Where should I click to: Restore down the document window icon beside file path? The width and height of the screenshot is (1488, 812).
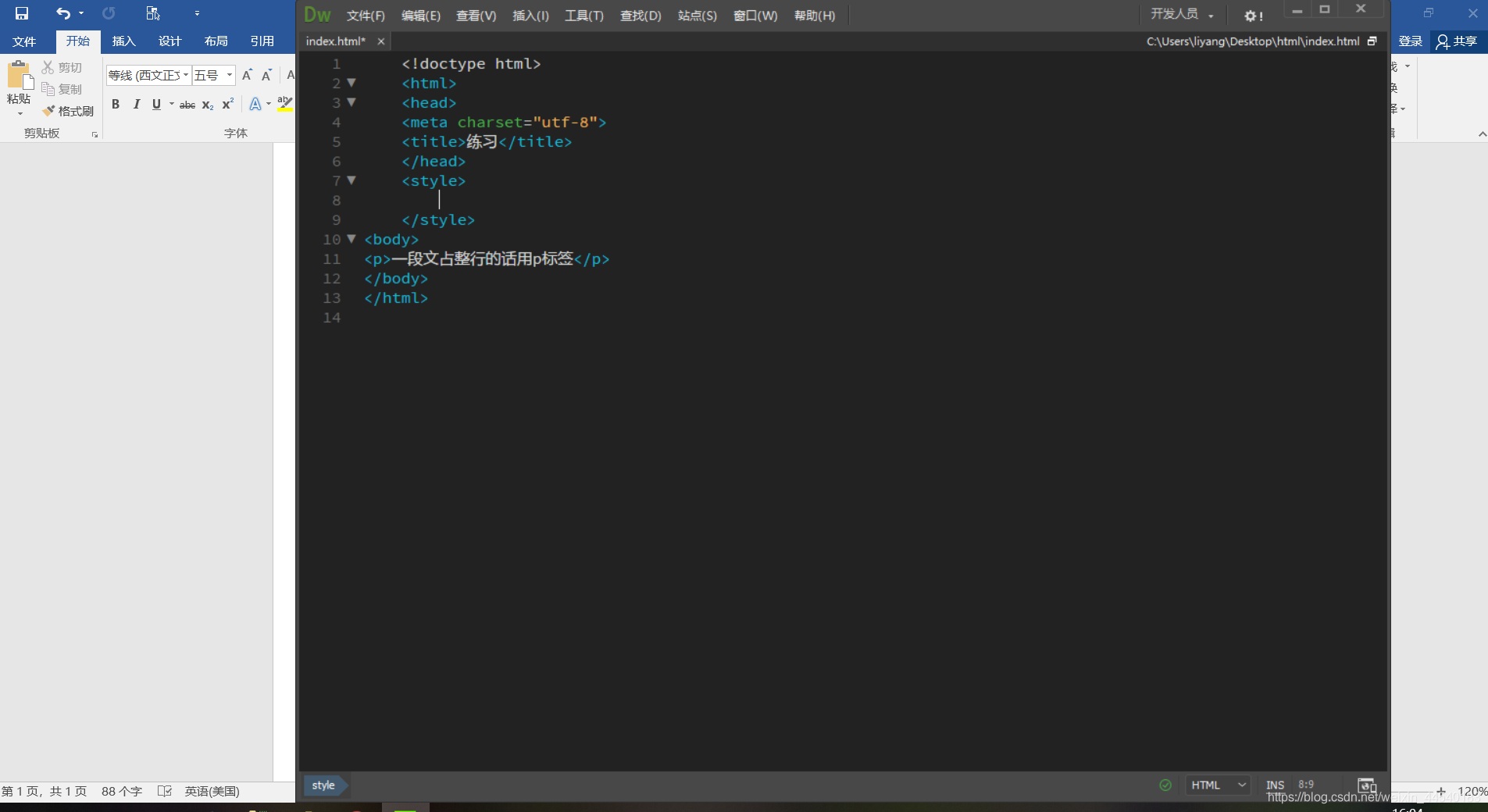click(1372, 41)
